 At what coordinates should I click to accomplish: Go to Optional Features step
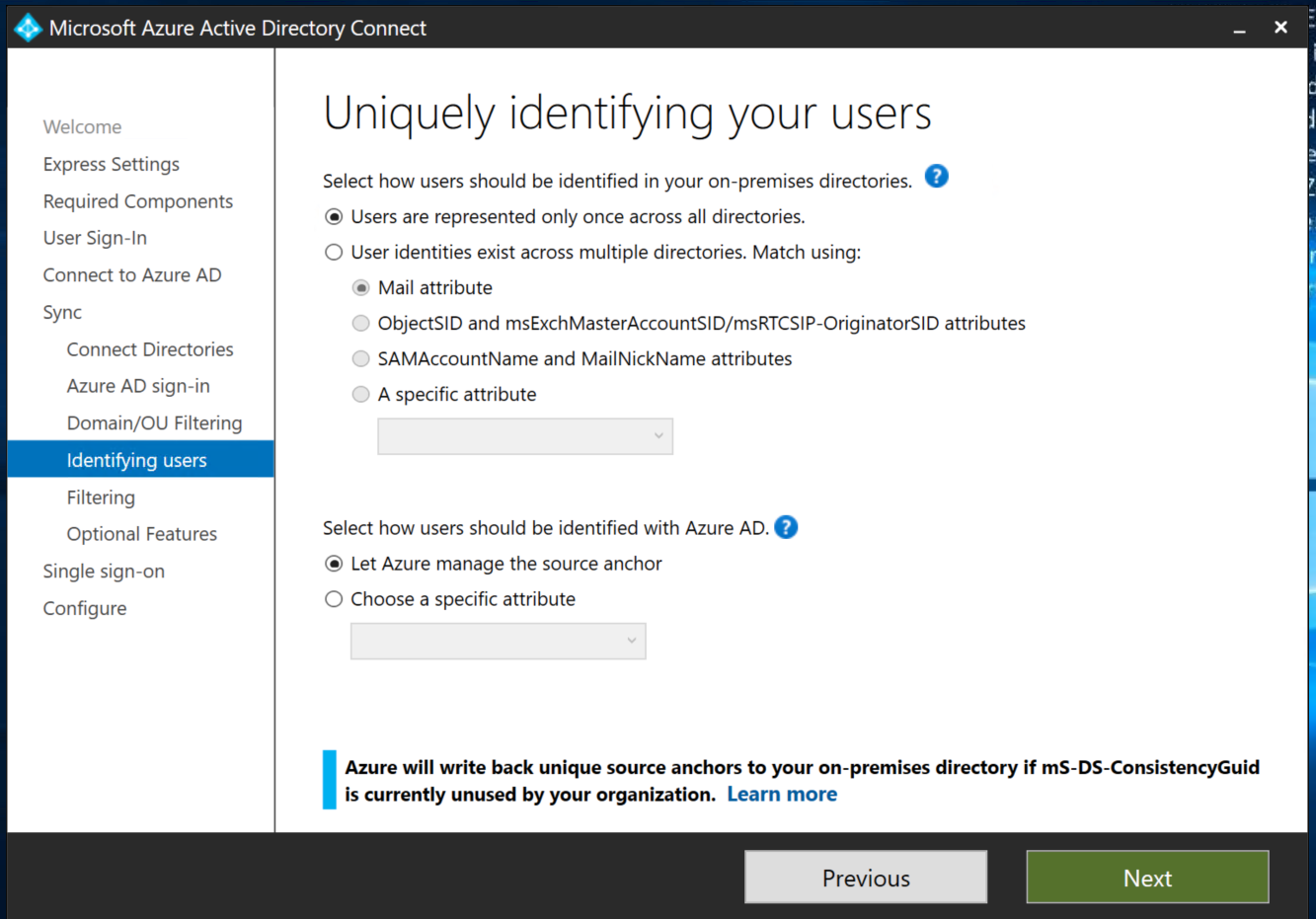tap(142, 534)
